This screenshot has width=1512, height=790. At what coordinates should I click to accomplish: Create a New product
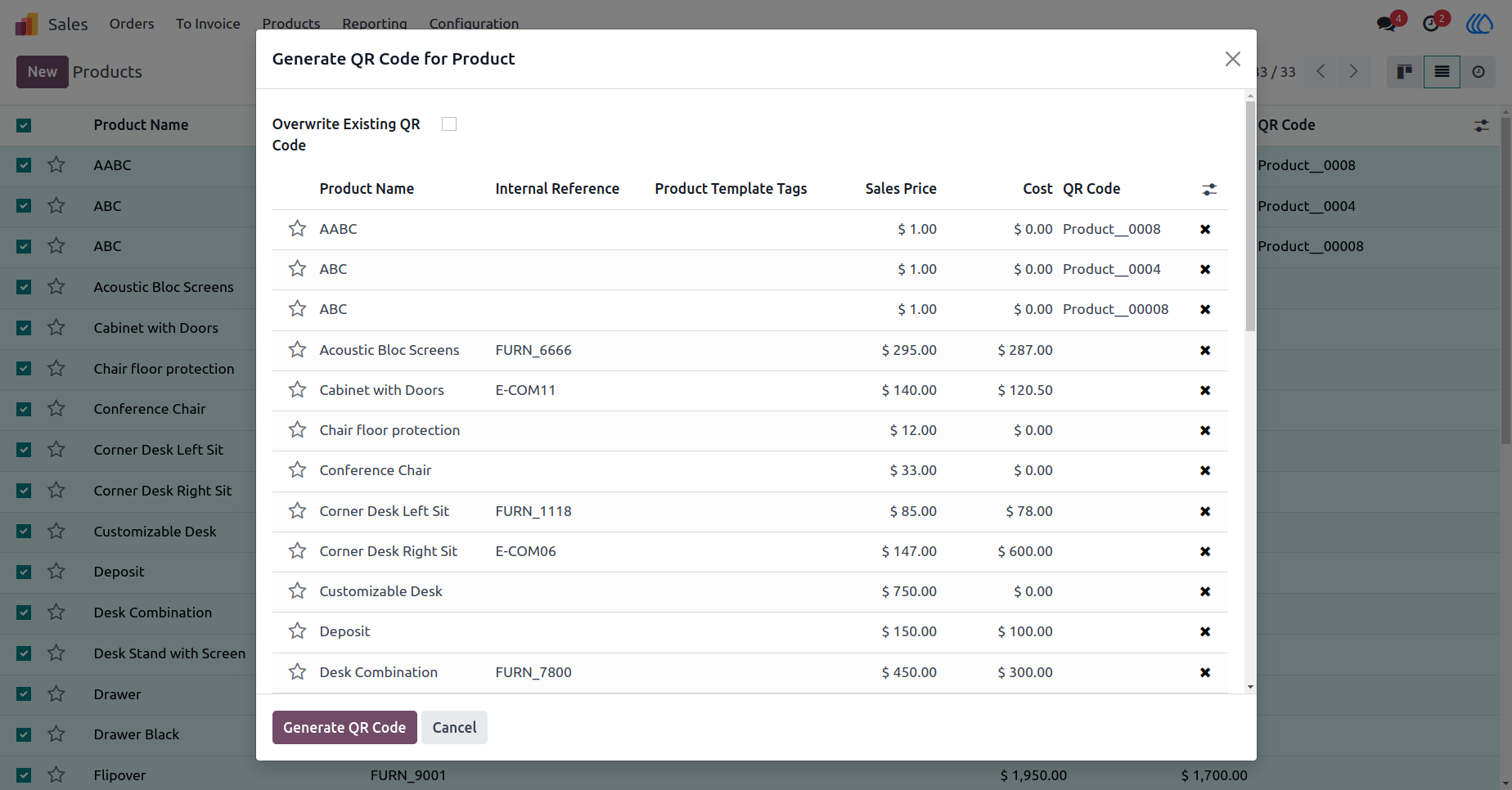pos(43,72)
